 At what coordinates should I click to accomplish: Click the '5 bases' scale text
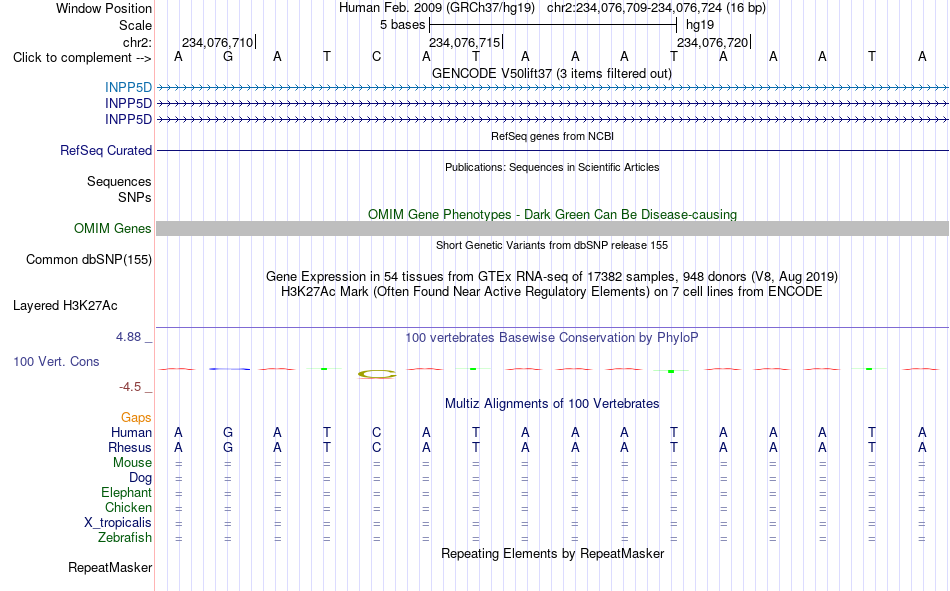pyautogui.click(x=402, y=25)
